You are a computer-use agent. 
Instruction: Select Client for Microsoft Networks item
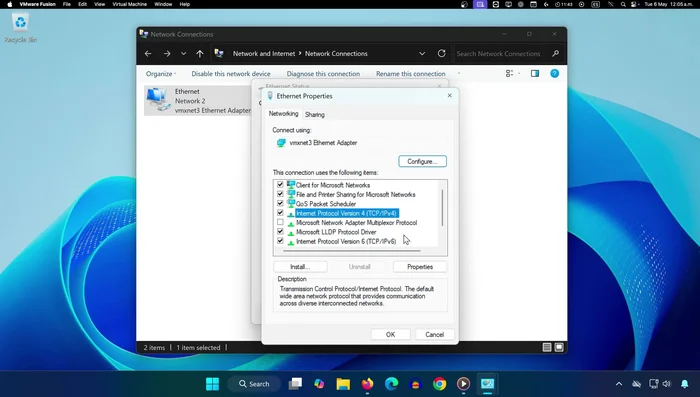click(x=333, y=185)
